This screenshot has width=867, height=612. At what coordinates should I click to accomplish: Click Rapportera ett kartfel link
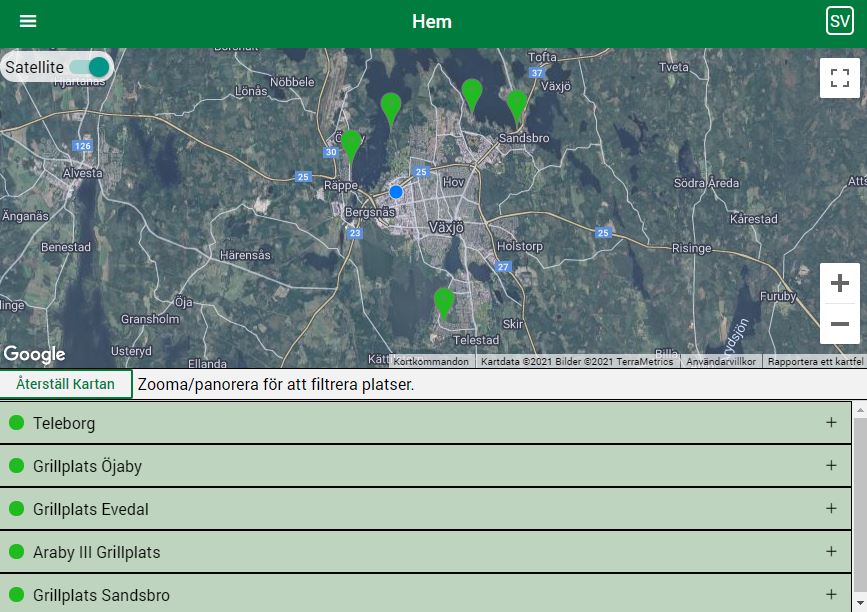click(x=815, y=362)
